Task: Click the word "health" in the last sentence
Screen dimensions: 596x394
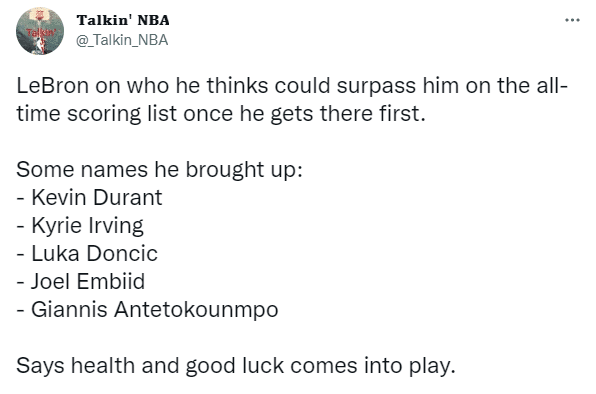Action: click(x=103, y=366)
